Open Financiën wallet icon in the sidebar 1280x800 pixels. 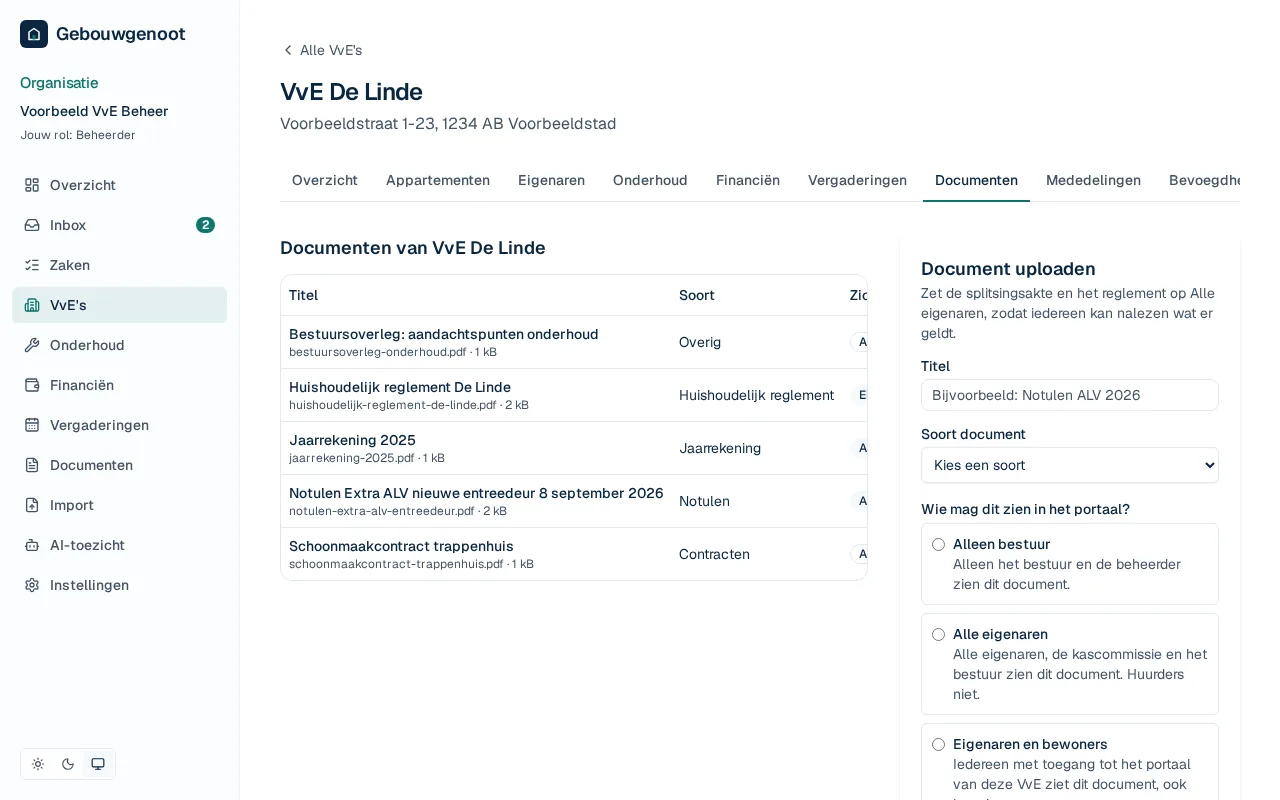pos(32,385)
